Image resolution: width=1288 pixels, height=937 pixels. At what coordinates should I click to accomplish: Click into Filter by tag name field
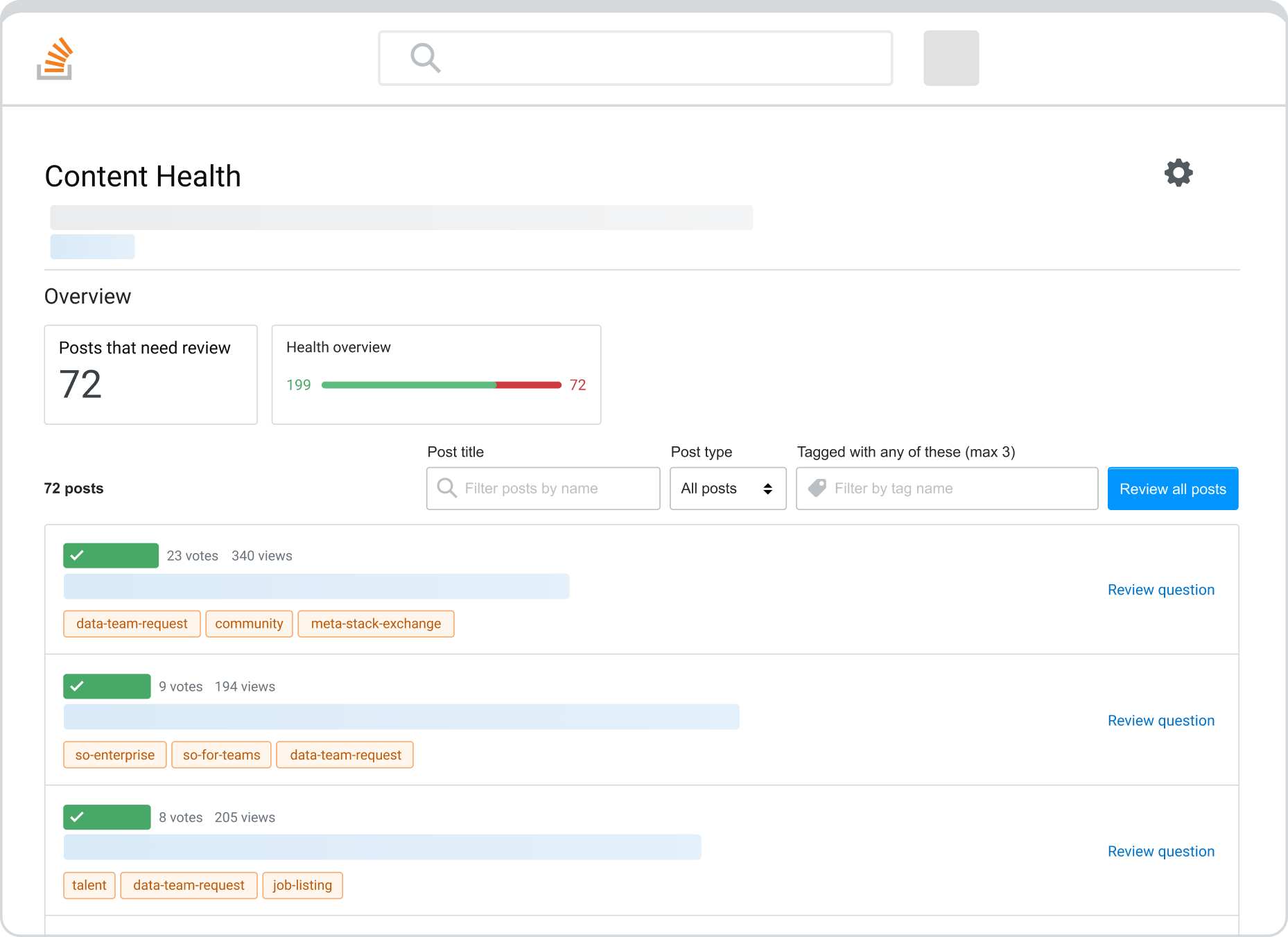pos(947,489)
